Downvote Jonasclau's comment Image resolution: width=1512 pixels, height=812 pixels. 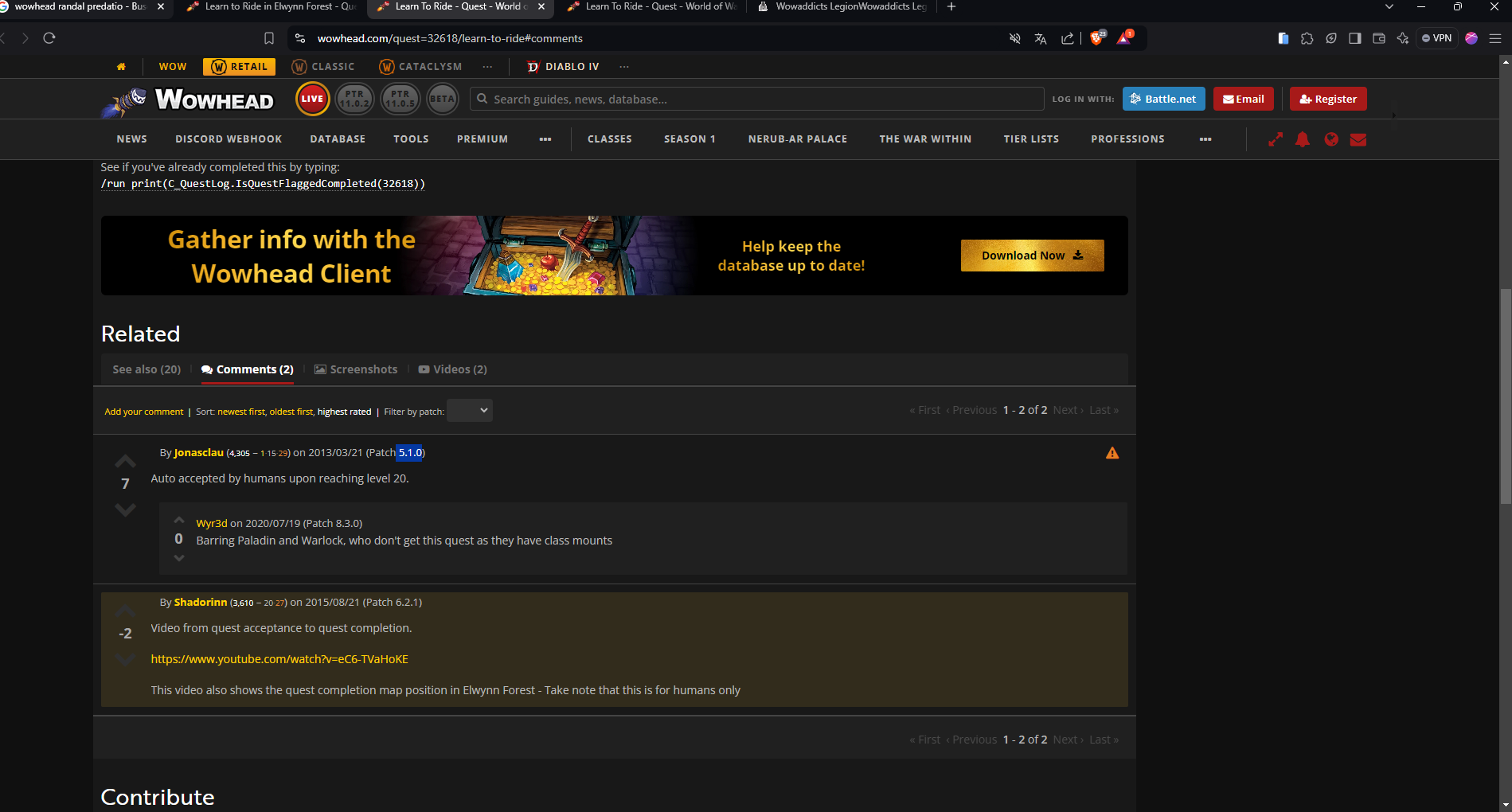(125, 509)
